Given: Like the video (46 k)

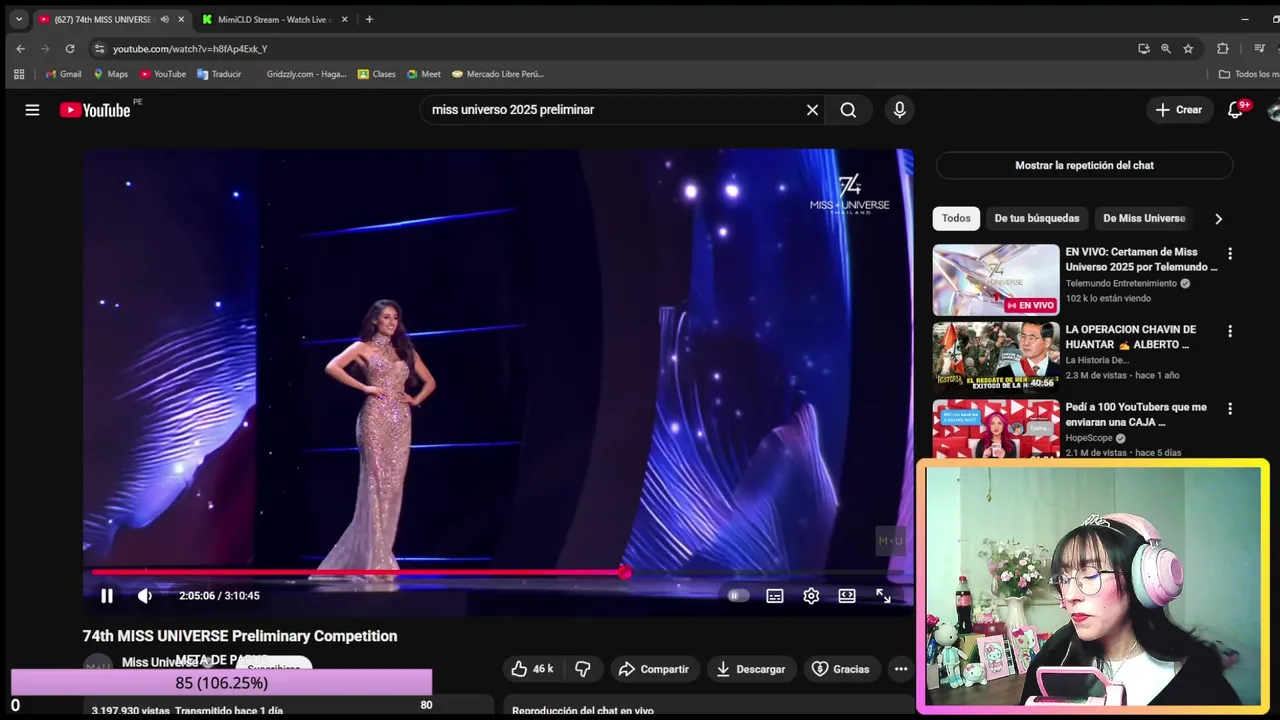Looking at the screenshot, I should point(532,669).
